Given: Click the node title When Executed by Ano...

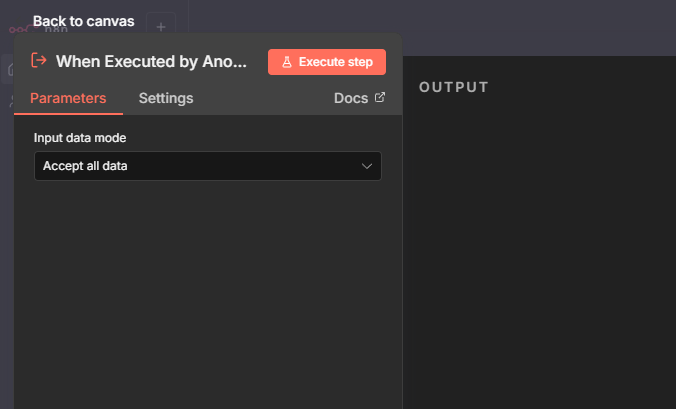Looking at the screenshot, I should click(150, 61).
